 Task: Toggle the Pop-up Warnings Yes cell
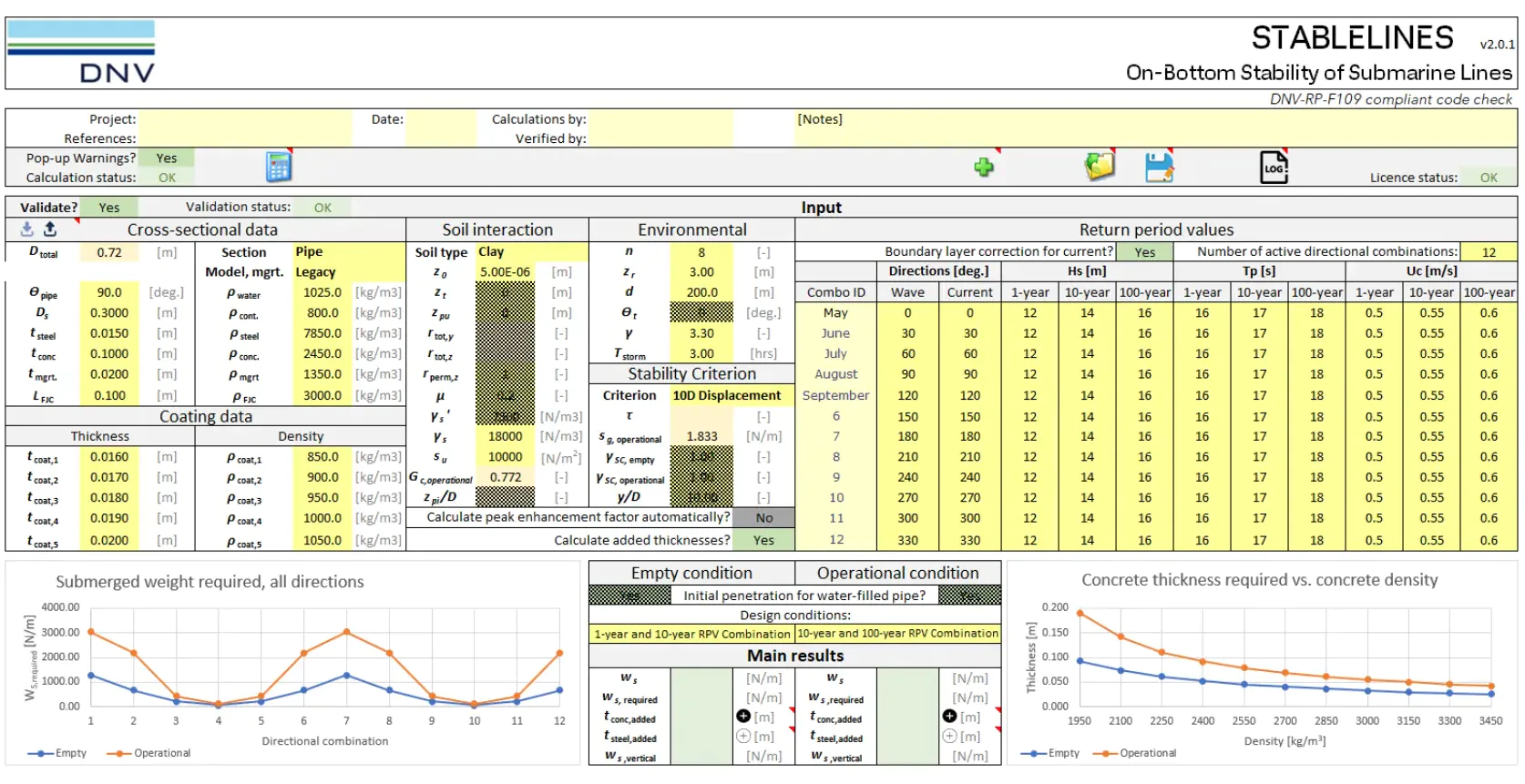(167, 158)
